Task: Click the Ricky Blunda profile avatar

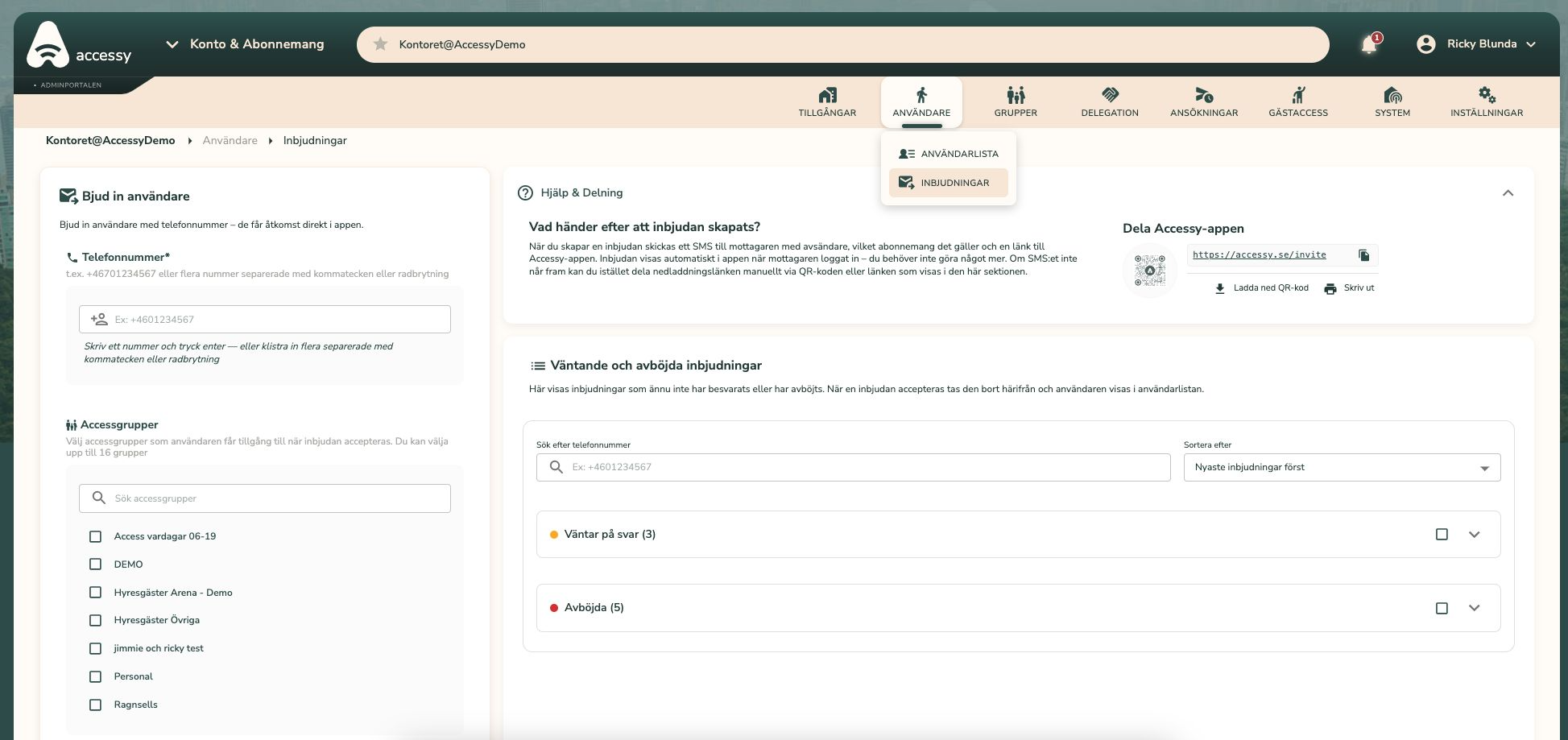Action: pyautogui.click(x=1426, y=44)
